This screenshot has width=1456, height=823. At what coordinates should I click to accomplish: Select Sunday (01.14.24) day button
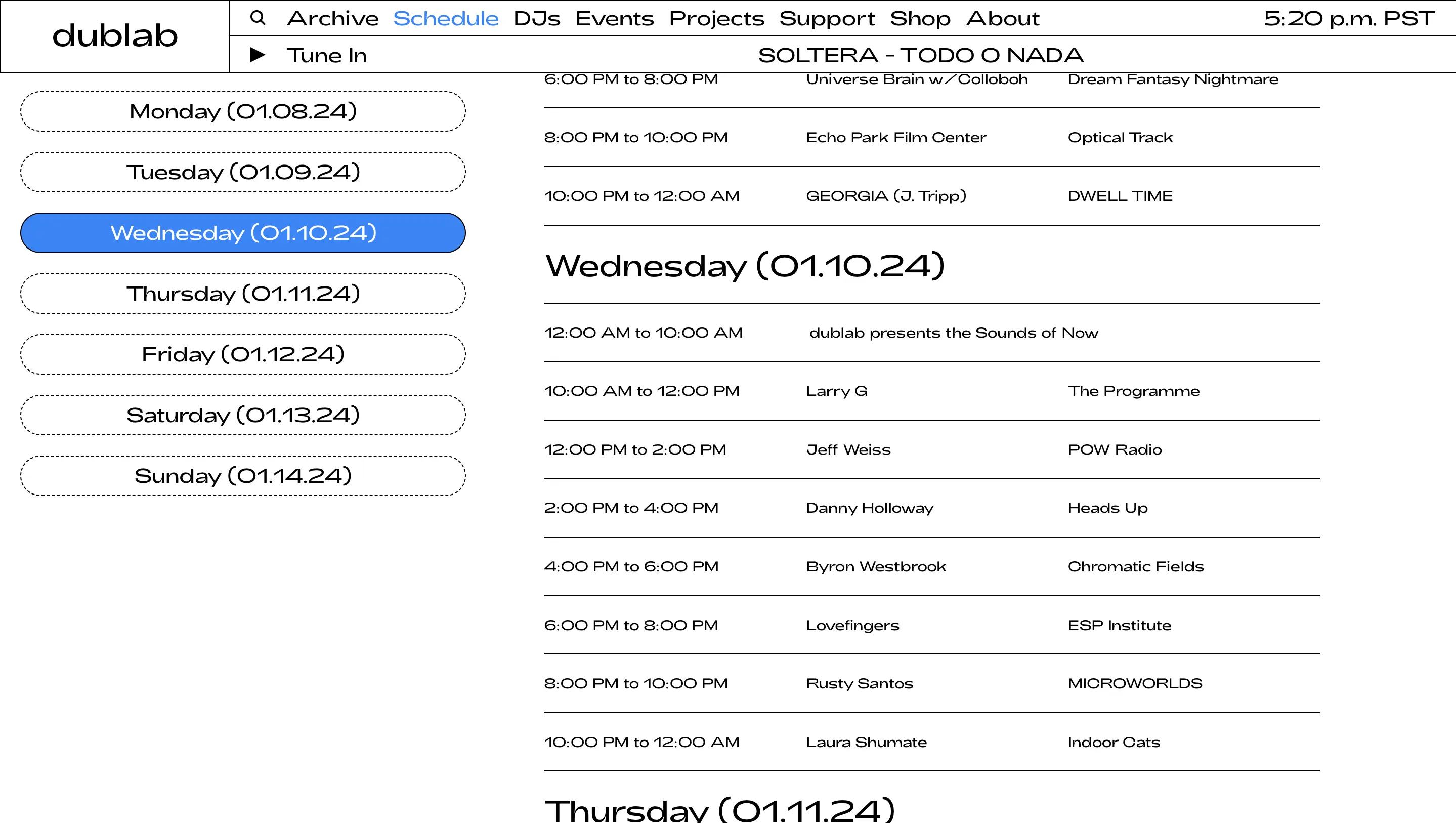tap(243, 476)
